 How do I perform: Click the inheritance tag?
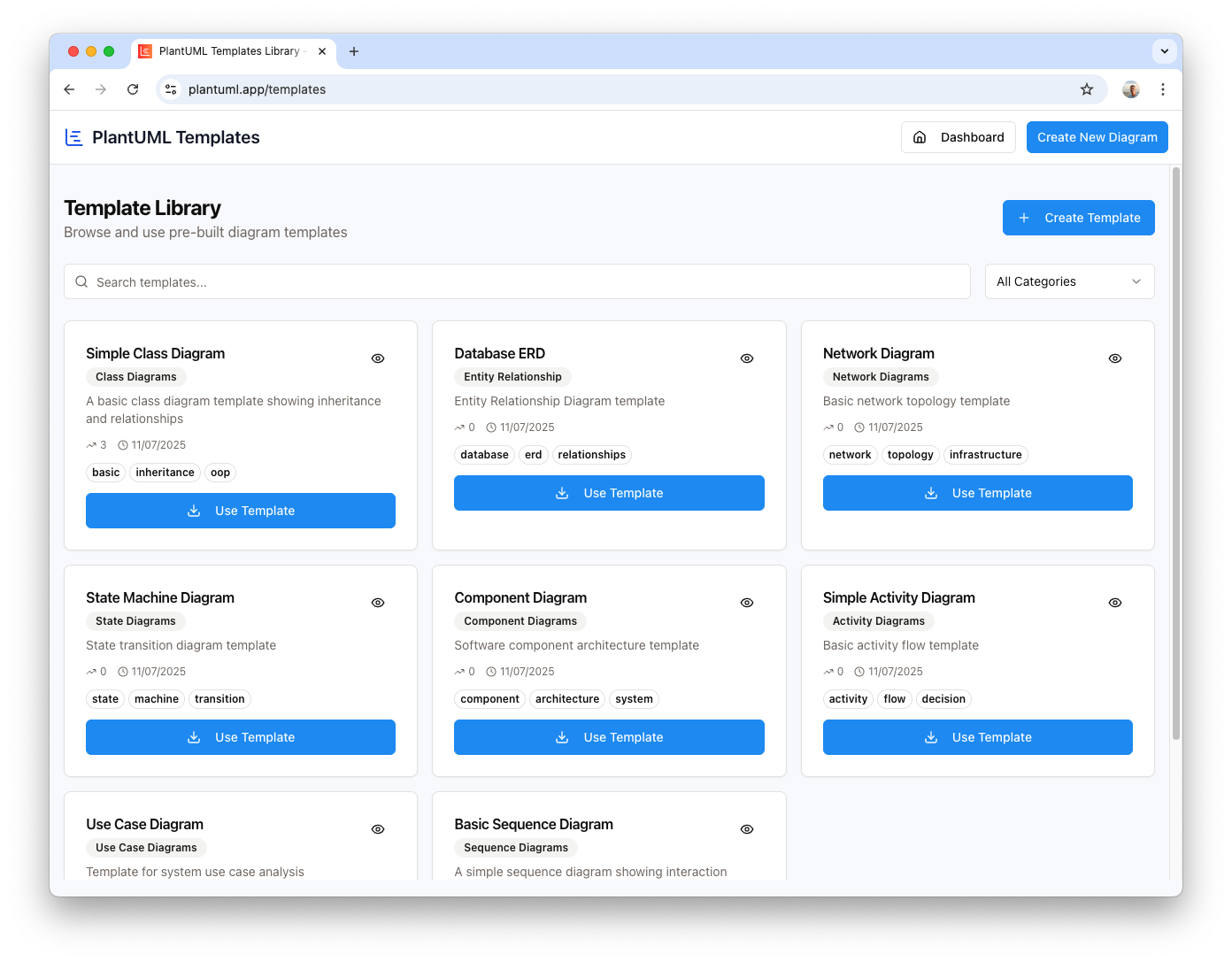point(165,473)
